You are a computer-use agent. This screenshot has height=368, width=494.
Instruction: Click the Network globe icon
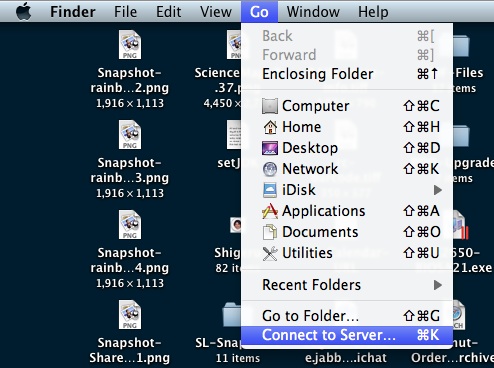click(270, 169)
